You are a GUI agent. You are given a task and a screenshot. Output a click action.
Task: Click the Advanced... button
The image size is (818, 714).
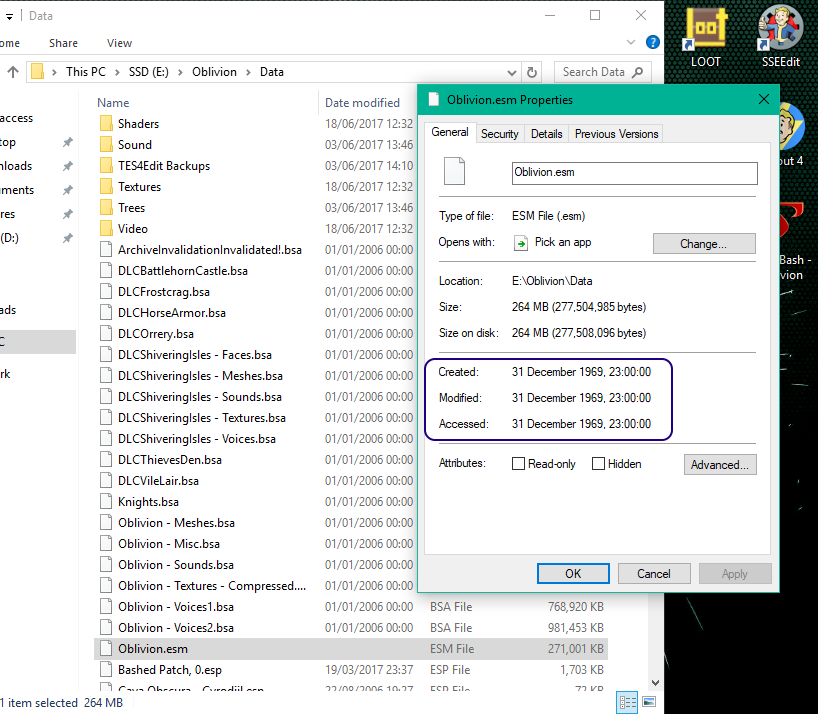(720, 464)
